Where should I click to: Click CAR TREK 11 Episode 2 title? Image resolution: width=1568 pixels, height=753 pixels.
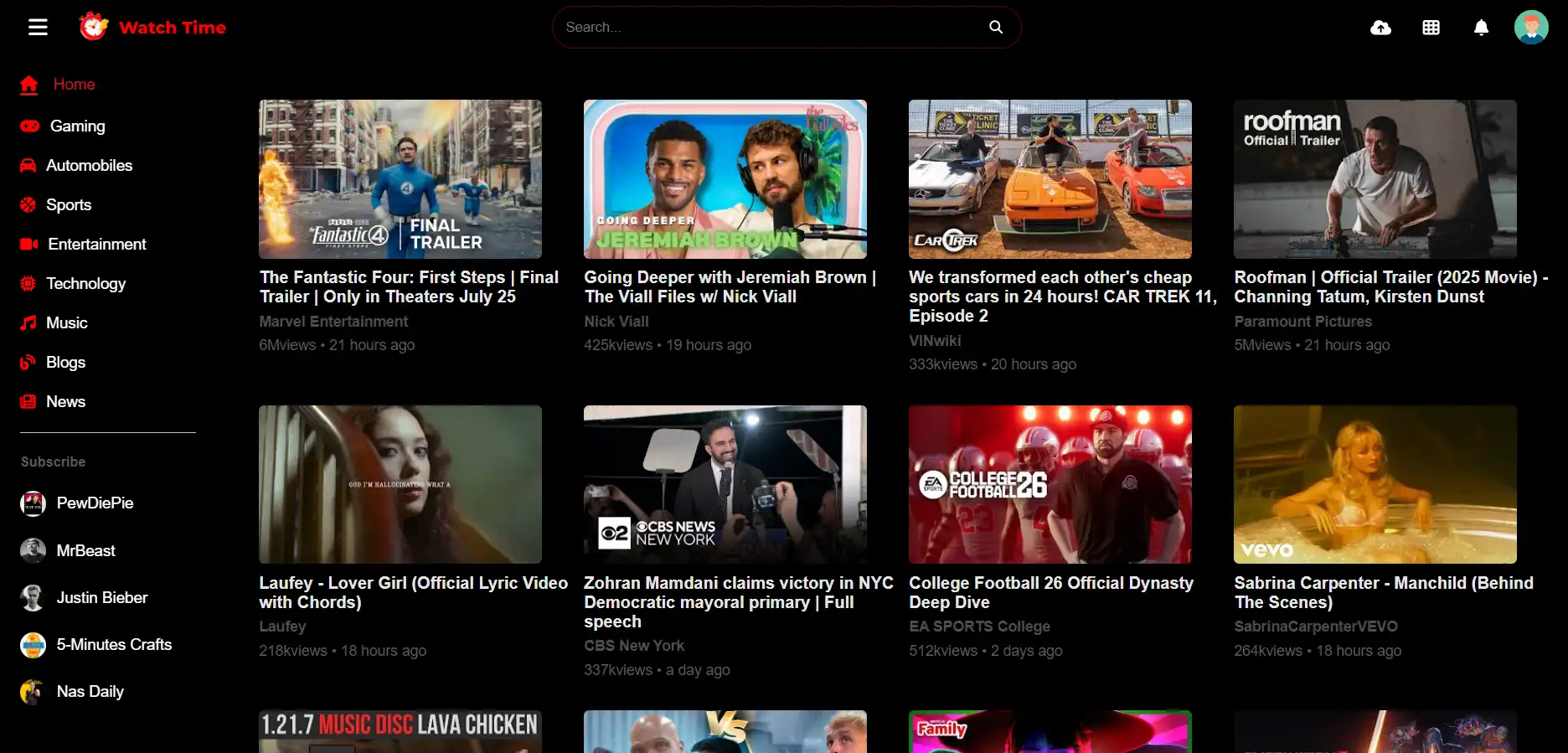(1063, 297)
